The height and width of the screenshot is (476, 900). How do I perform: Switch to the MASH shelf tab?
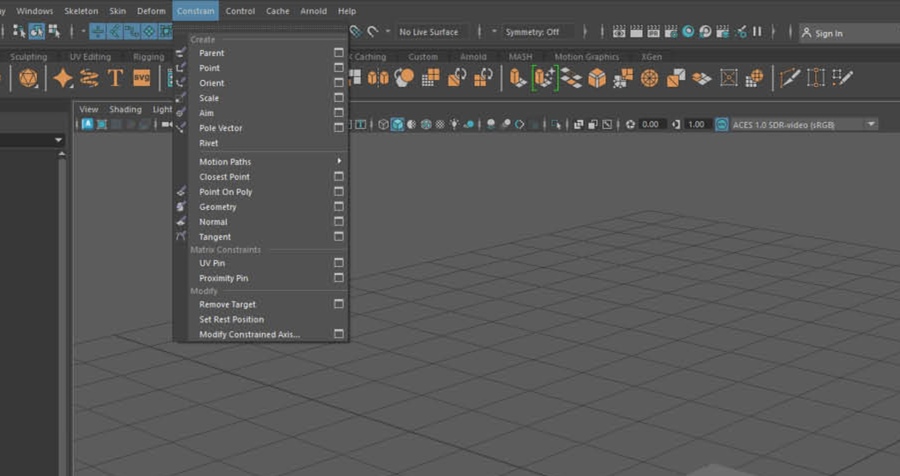pos(520,57)
